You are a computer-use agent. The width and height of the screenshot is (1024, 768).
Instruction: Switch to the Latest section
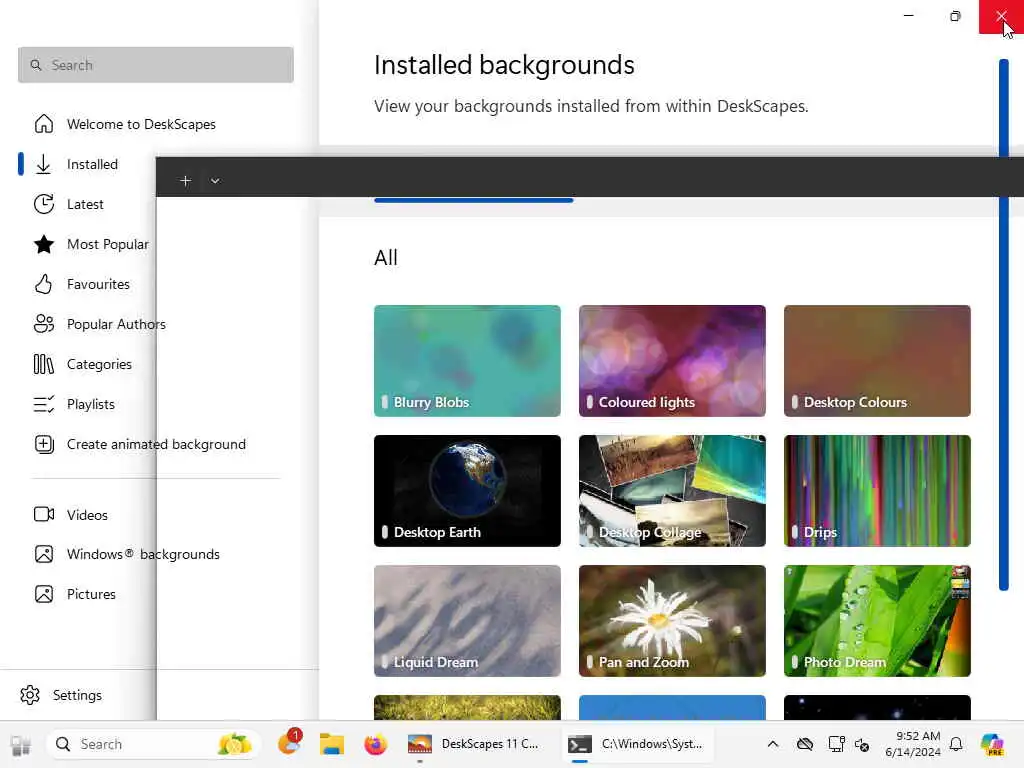(85, 204)
